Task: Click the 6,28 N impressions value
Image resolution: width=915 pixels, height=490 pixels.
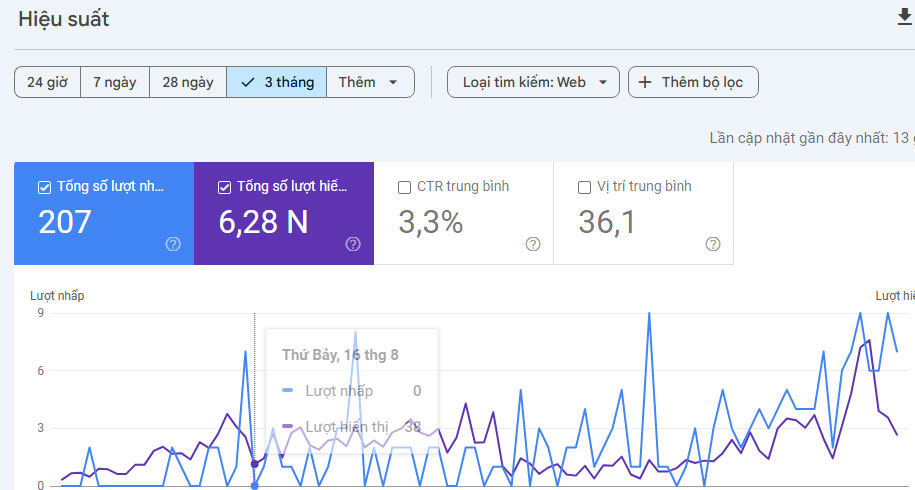Action: [x=263, y=222]
